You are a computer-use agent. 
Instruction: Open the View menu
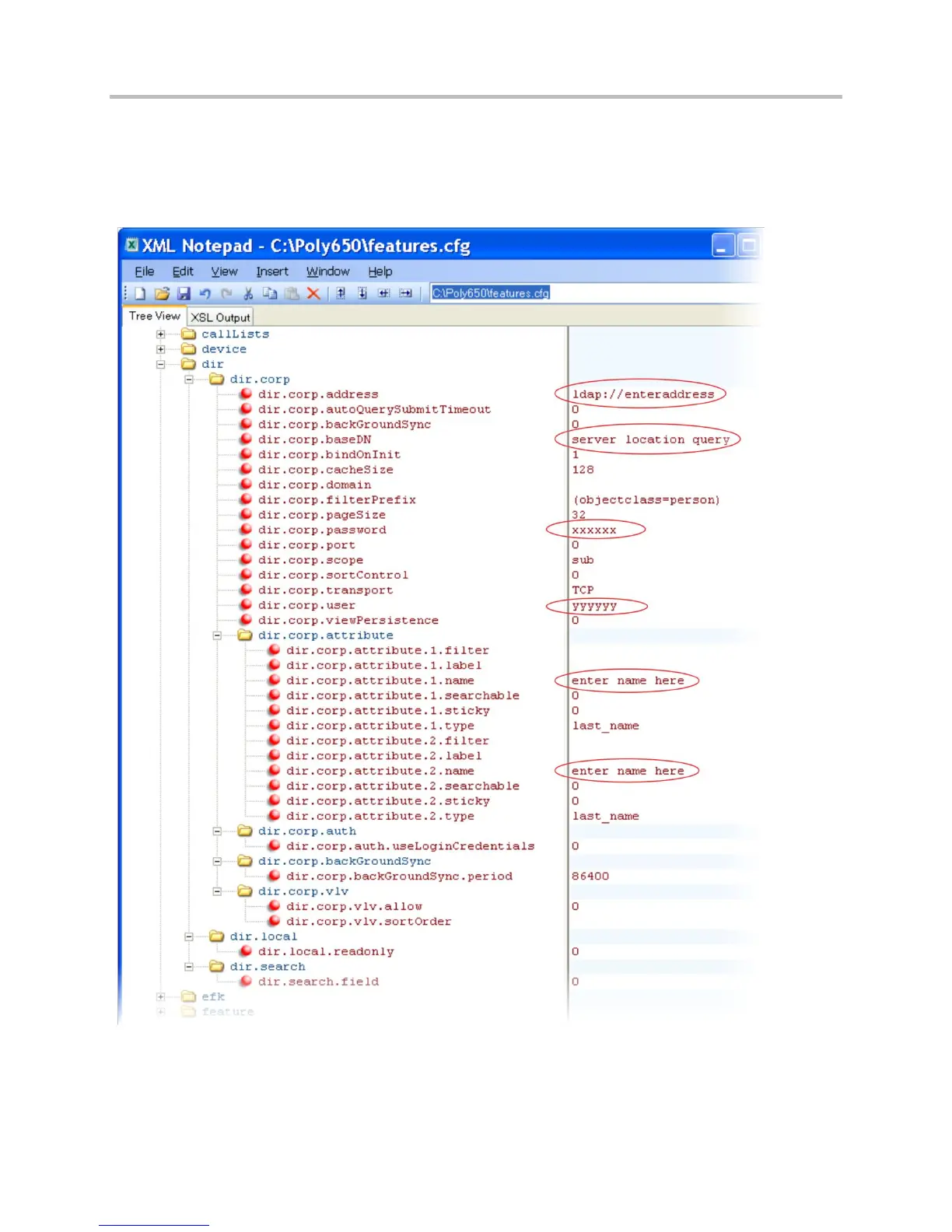tap(224, 271)
